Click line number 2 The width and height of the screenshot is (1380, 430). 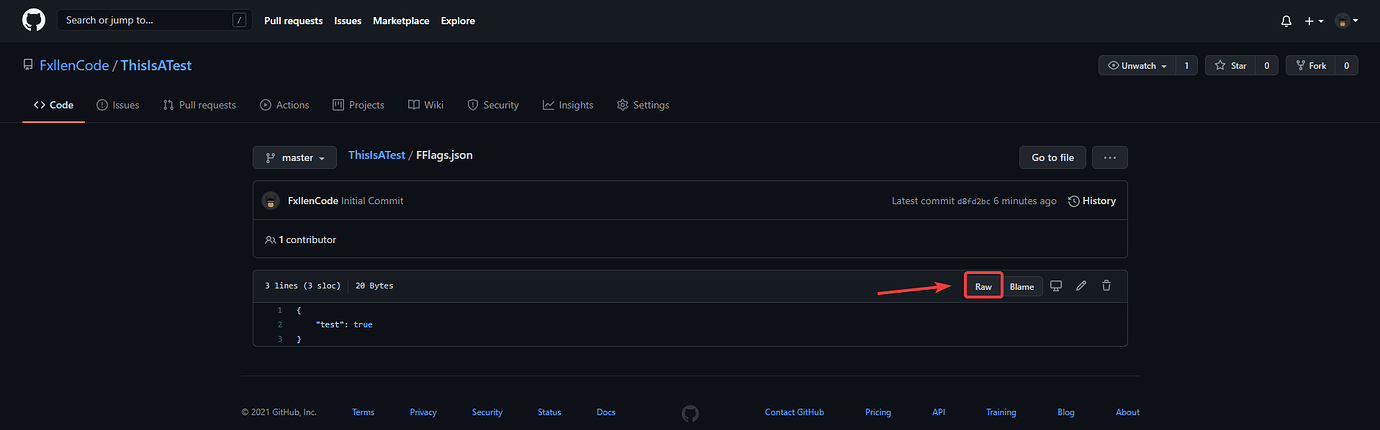tap(281, 325)
